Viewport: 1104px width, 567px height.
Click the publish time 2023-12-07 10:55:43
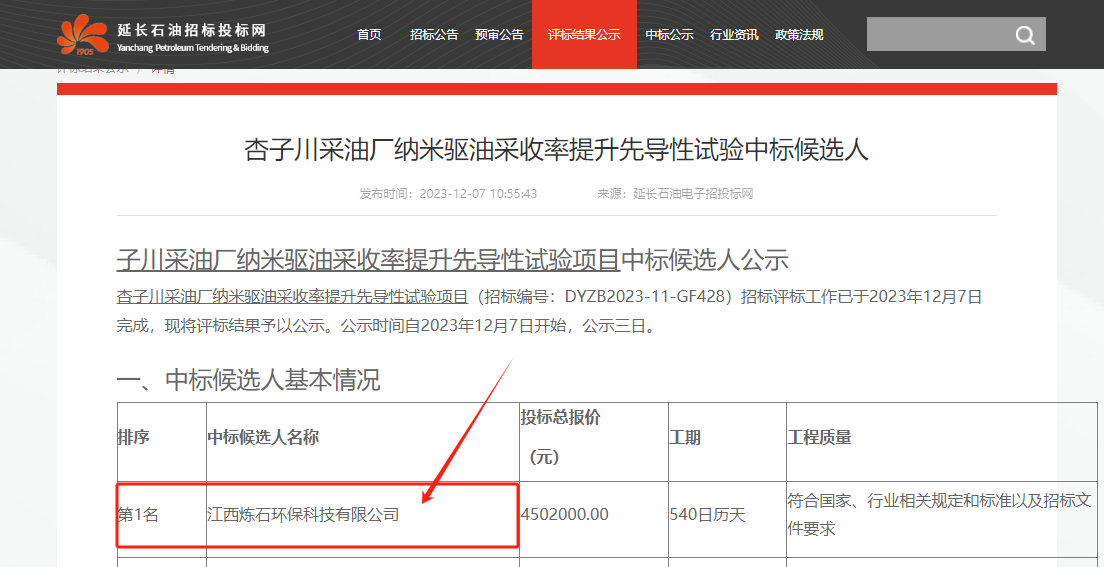click(478, 194)
